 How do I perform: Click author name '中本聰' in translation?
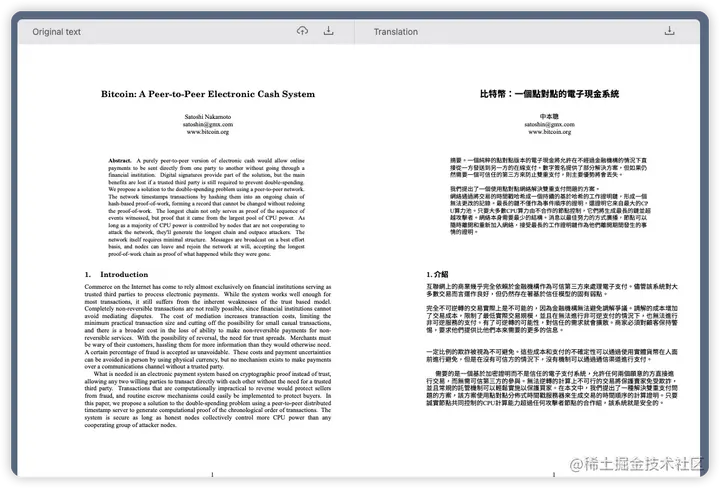pos(549,117)
